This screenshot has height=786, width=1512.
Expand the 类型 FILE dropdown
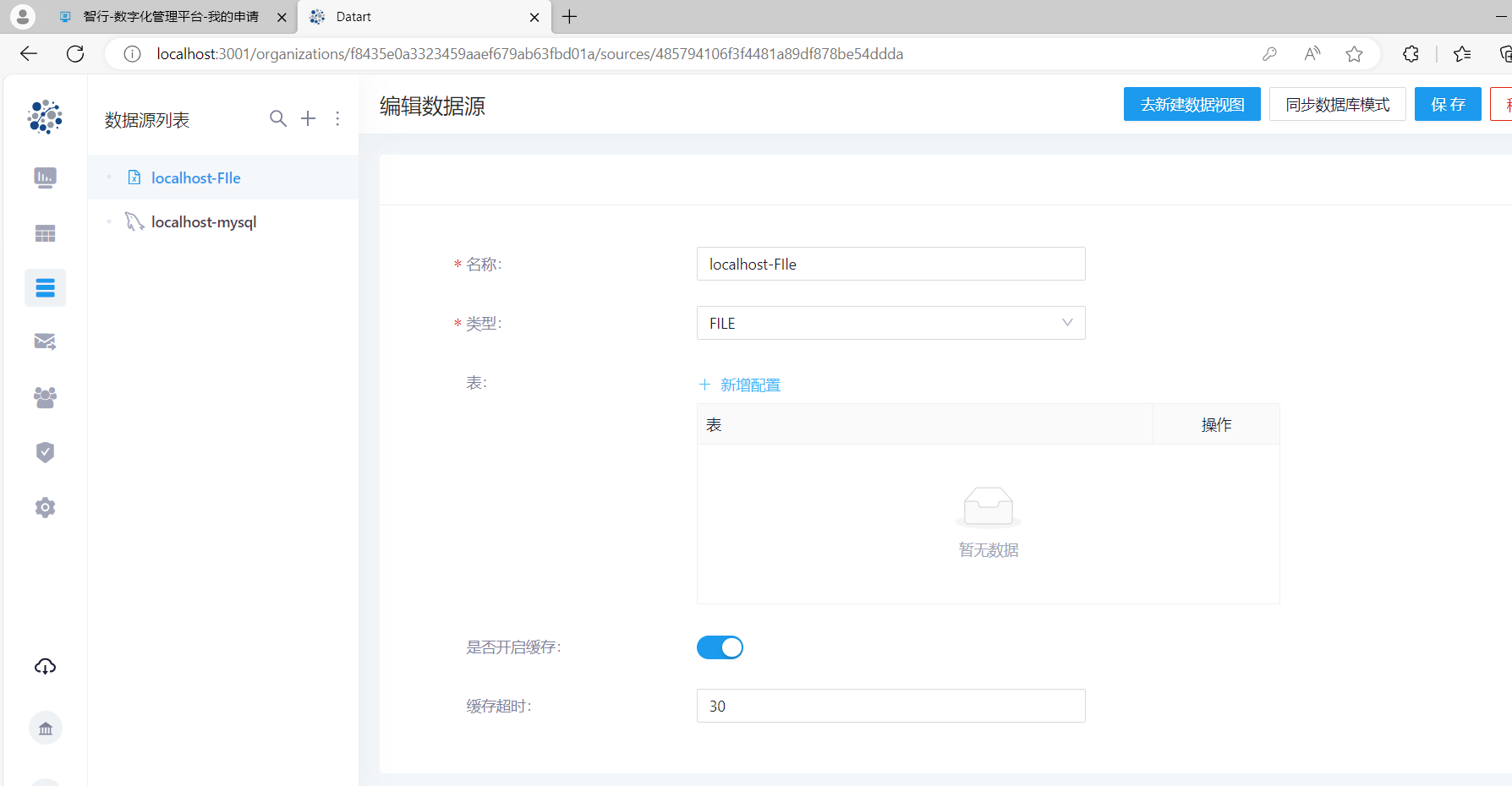[x=890, y=323]
